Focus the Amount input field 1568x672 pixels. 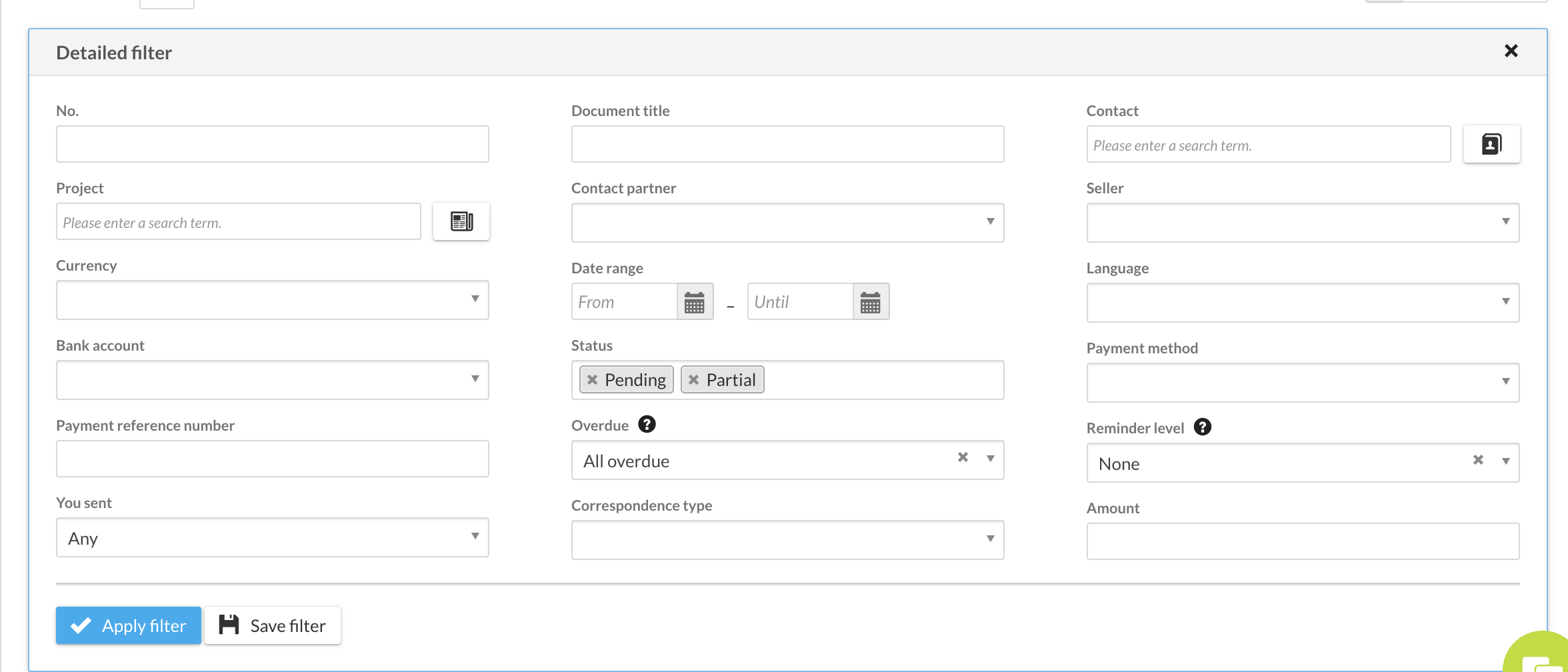1303,541
